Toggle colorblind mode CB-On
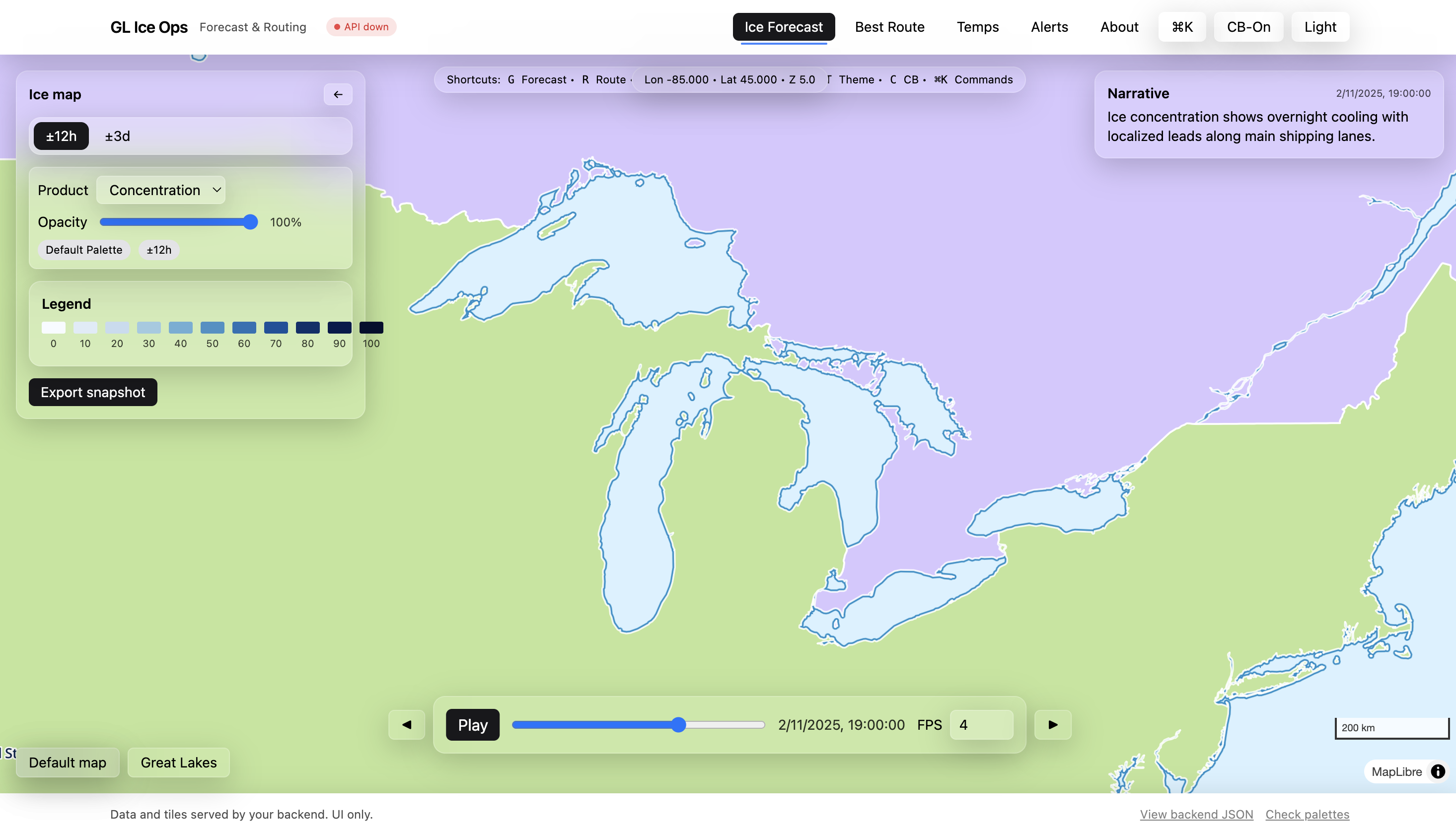 tap(1248, 27)
